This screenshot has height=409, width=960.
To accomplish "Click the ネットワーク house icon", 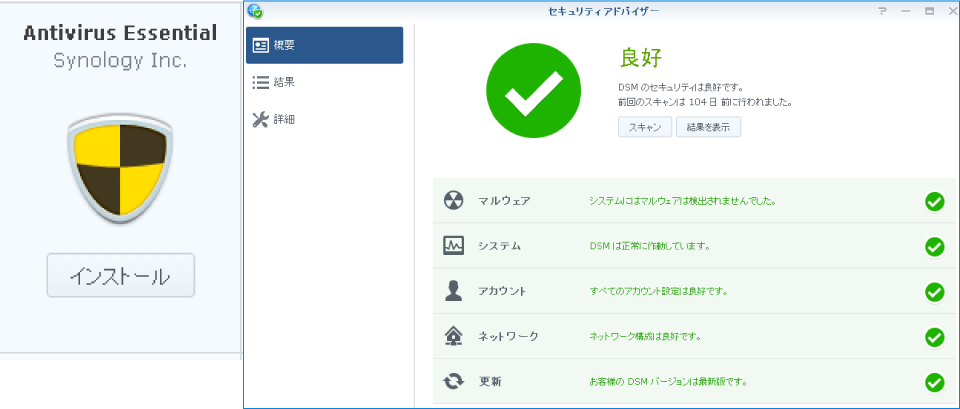I will pos(453,336).
